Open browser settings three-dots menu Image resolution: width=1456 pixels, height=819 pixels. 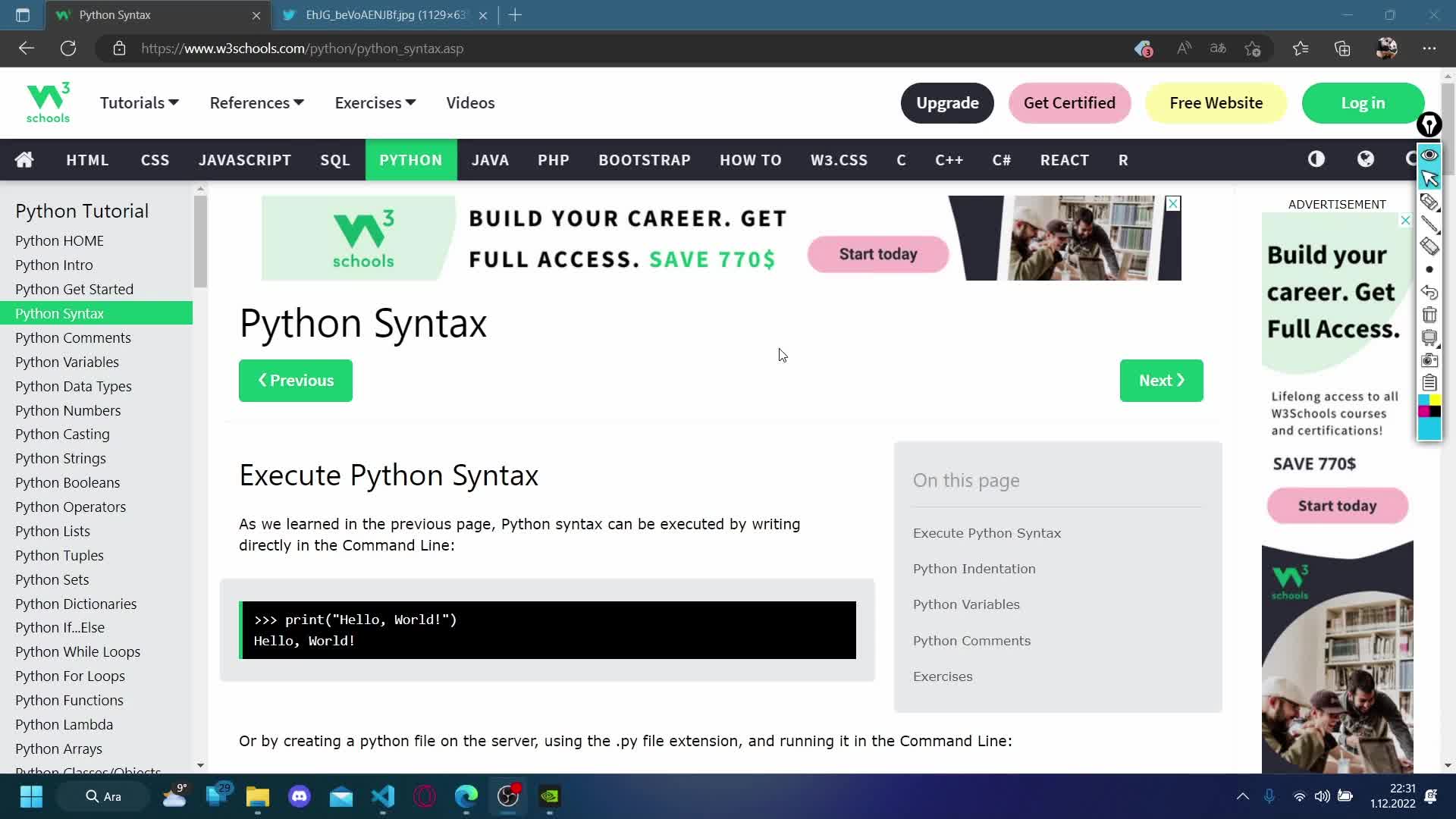coord(1429,49)
